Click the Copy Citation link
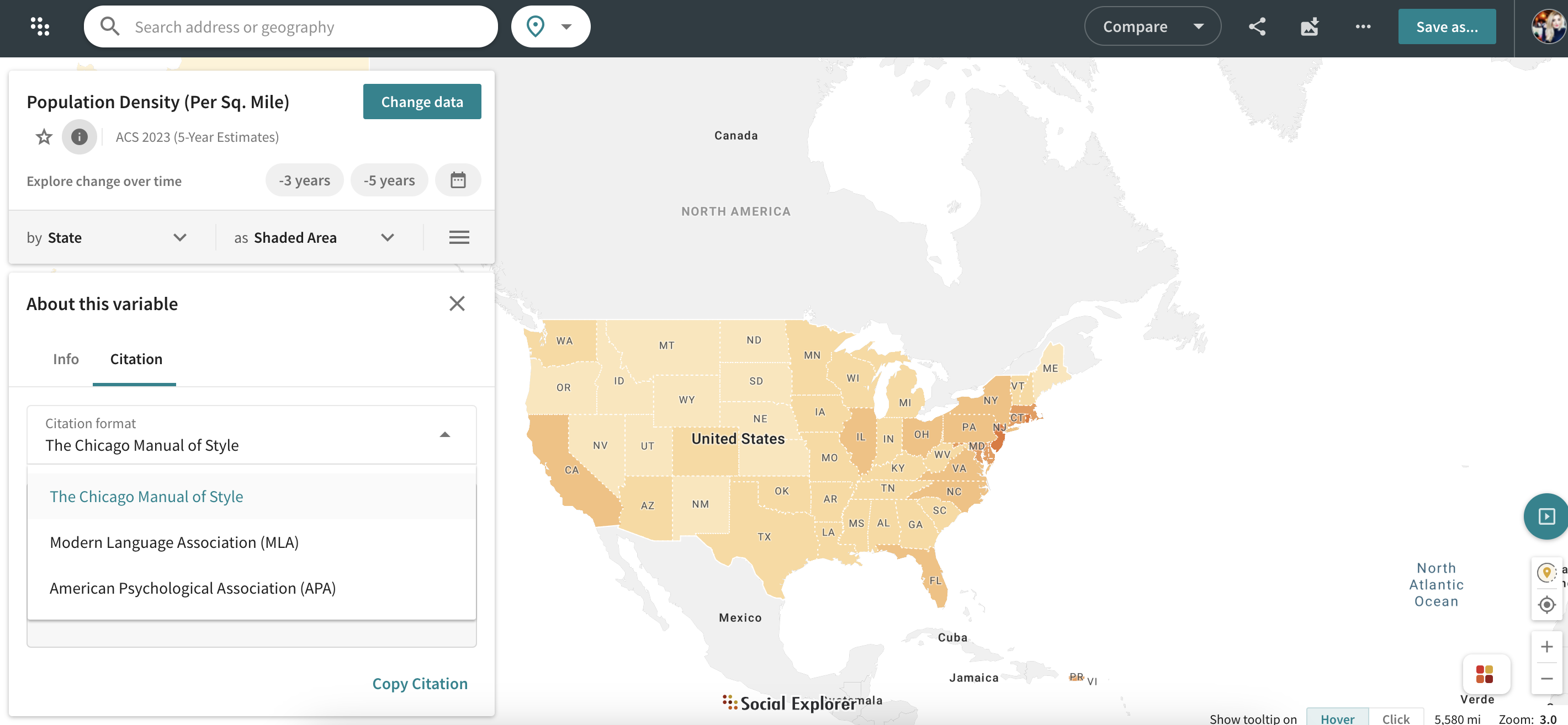This screenshot has height=725, width=1568. (x=420, y=683)
